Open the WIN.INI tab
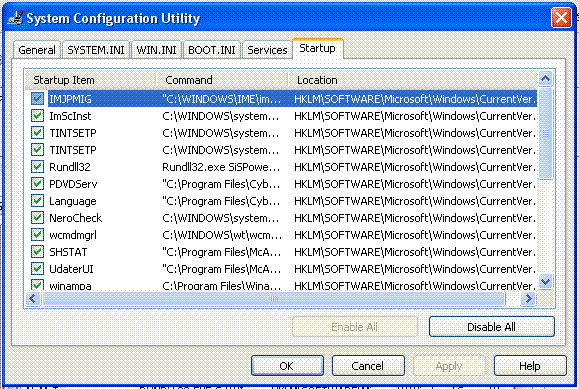This screenshot has height=389, width=579. coord(156,50)
